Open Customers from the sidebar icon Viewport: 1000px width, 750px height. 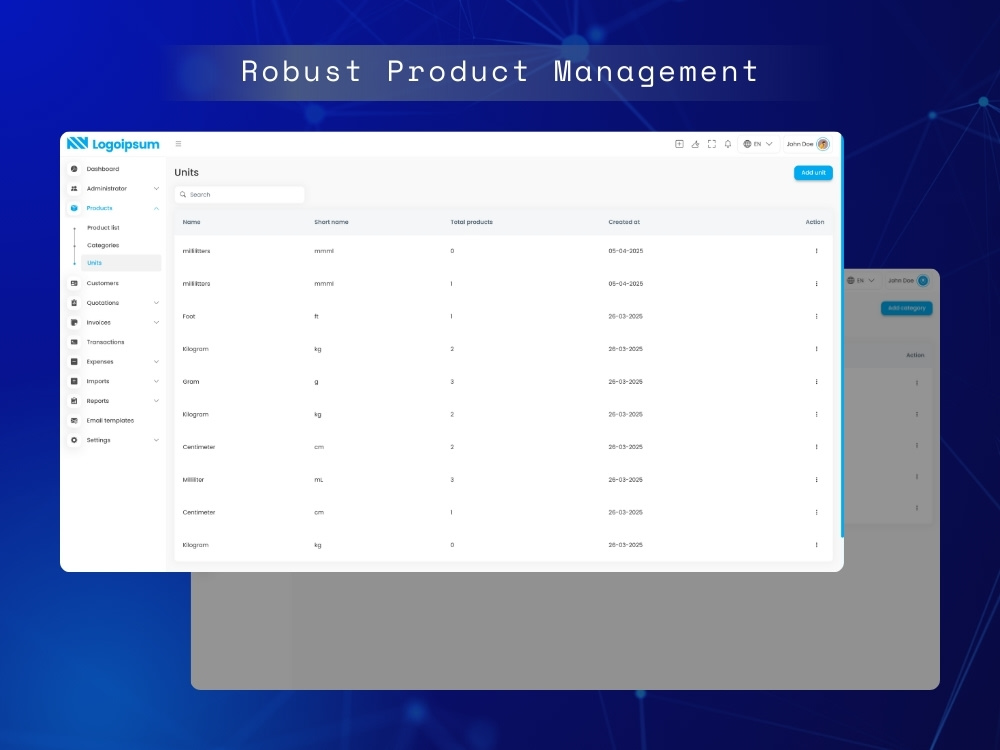pos(74,283)
